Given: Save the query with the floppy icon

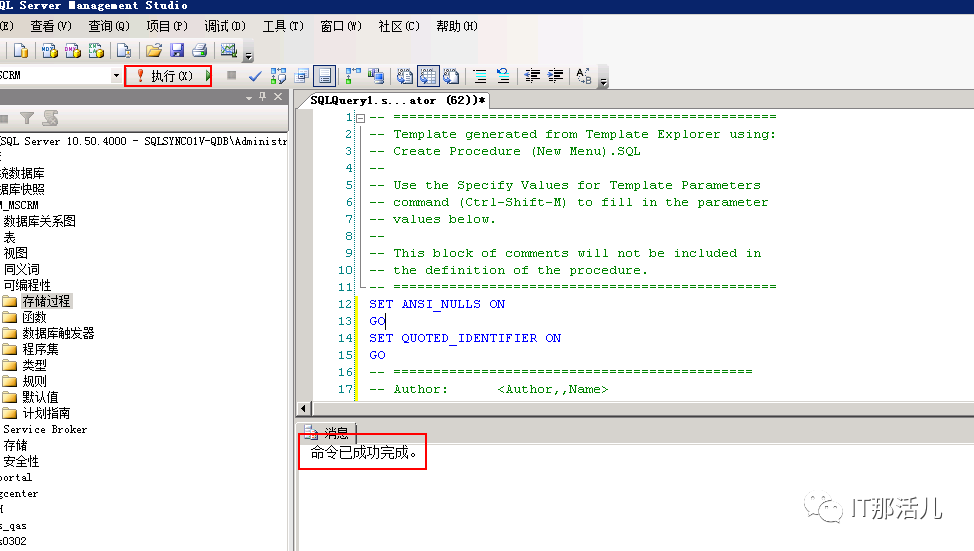Looking at the screenshot, I should [x=177, y=50].
